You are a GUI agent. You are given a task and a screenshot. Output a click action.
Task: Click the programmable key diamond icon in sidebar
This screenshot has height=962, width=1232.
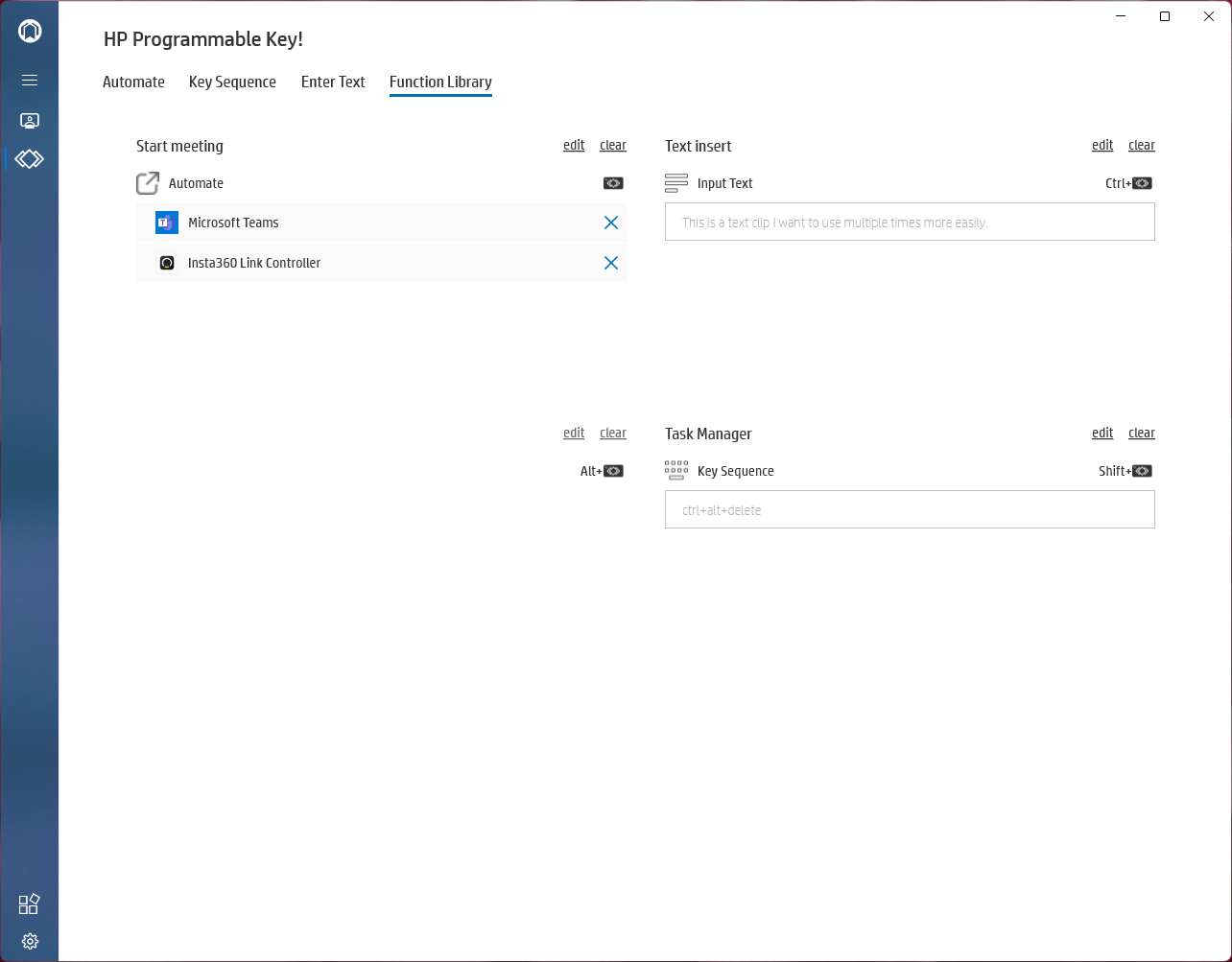[30, 158]
